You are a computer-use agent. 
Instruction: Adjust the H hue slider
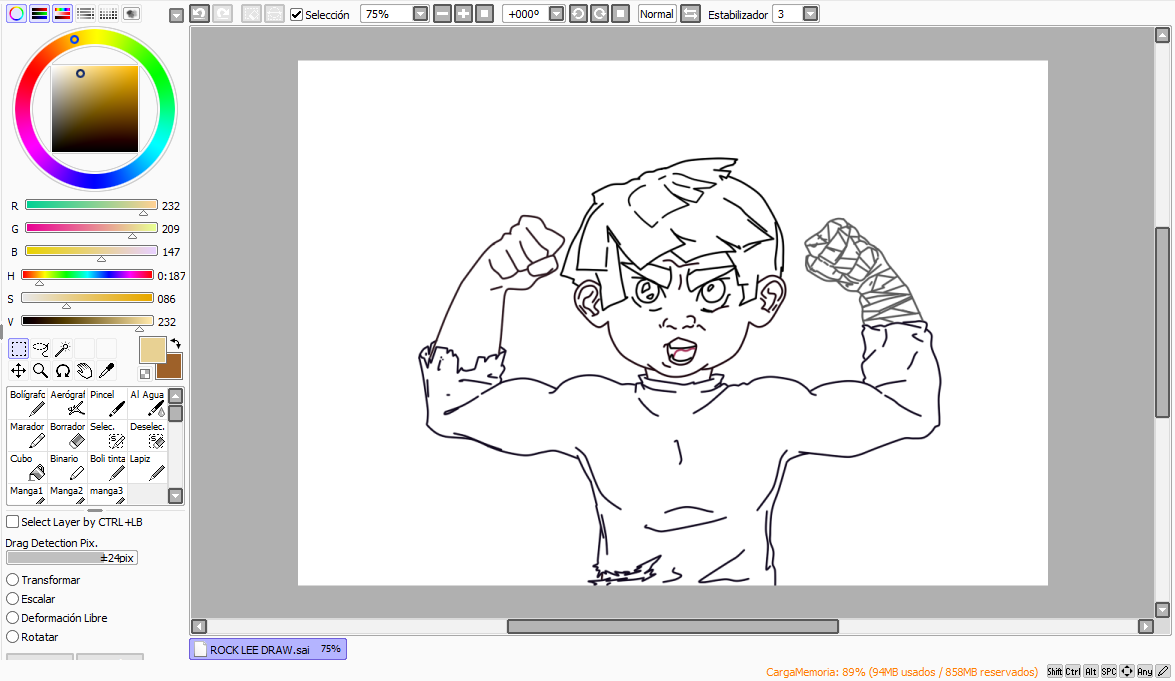[x=88, y=275]
